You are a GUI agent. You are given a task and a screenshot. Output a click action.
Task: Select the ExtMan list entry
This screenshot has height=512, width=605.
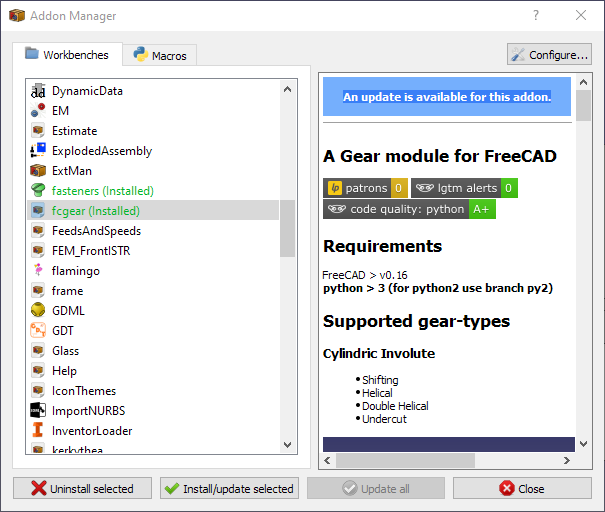click(153, 171)
